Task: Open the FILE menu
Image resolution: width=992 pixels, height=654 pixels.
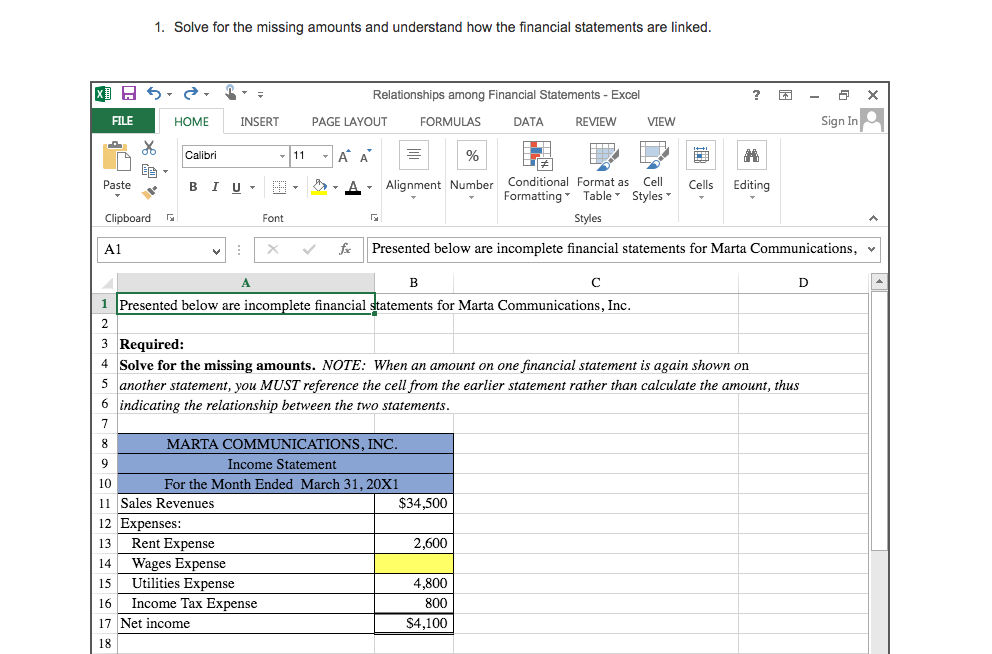Action: tap(123, 120)
